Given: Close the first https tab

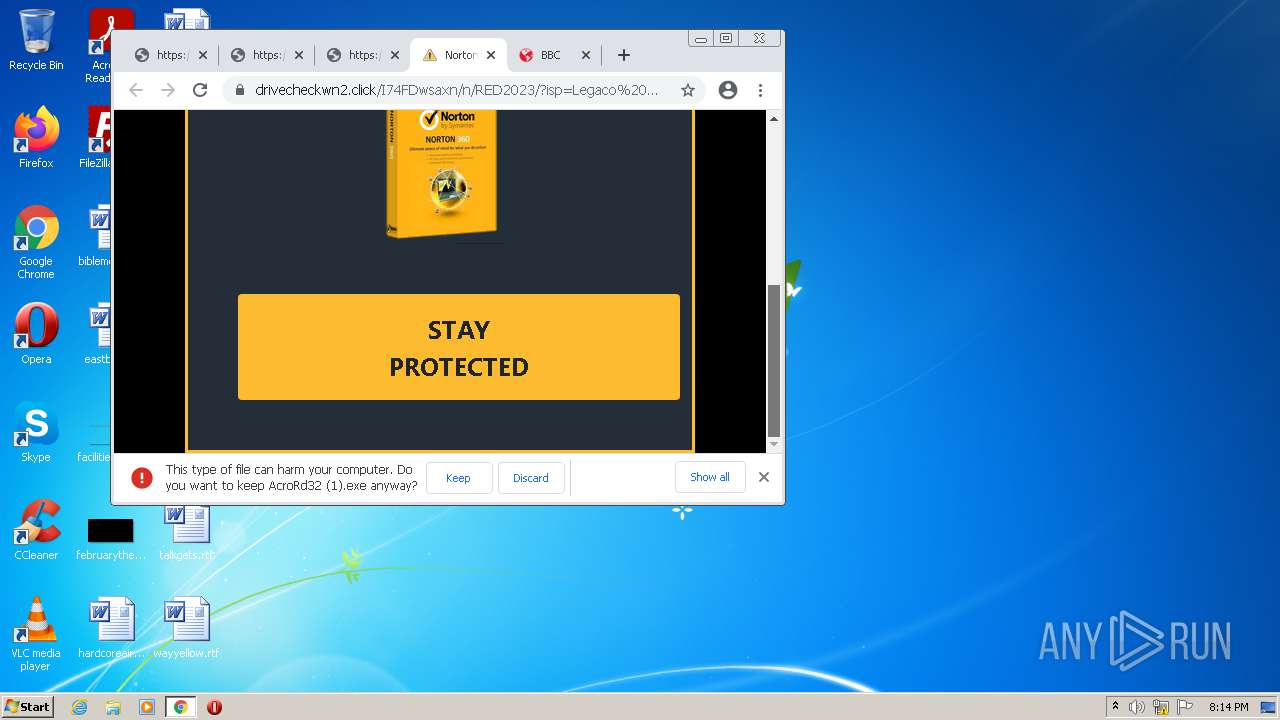Looking at the screenshot, I should coord(203,55).
